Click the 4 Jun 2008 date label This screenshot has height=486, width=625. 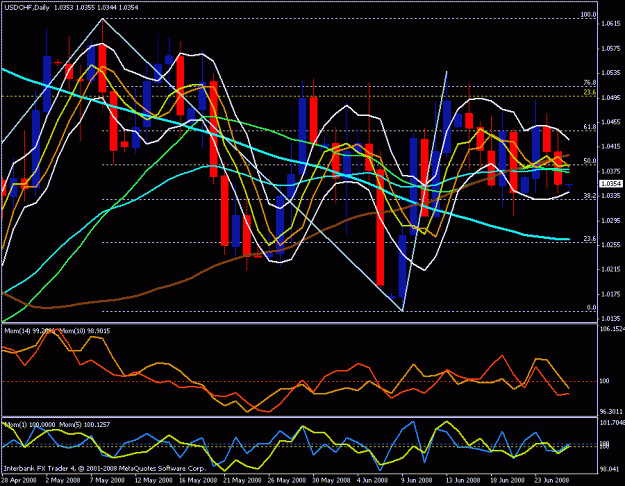[x=372, y=480]
